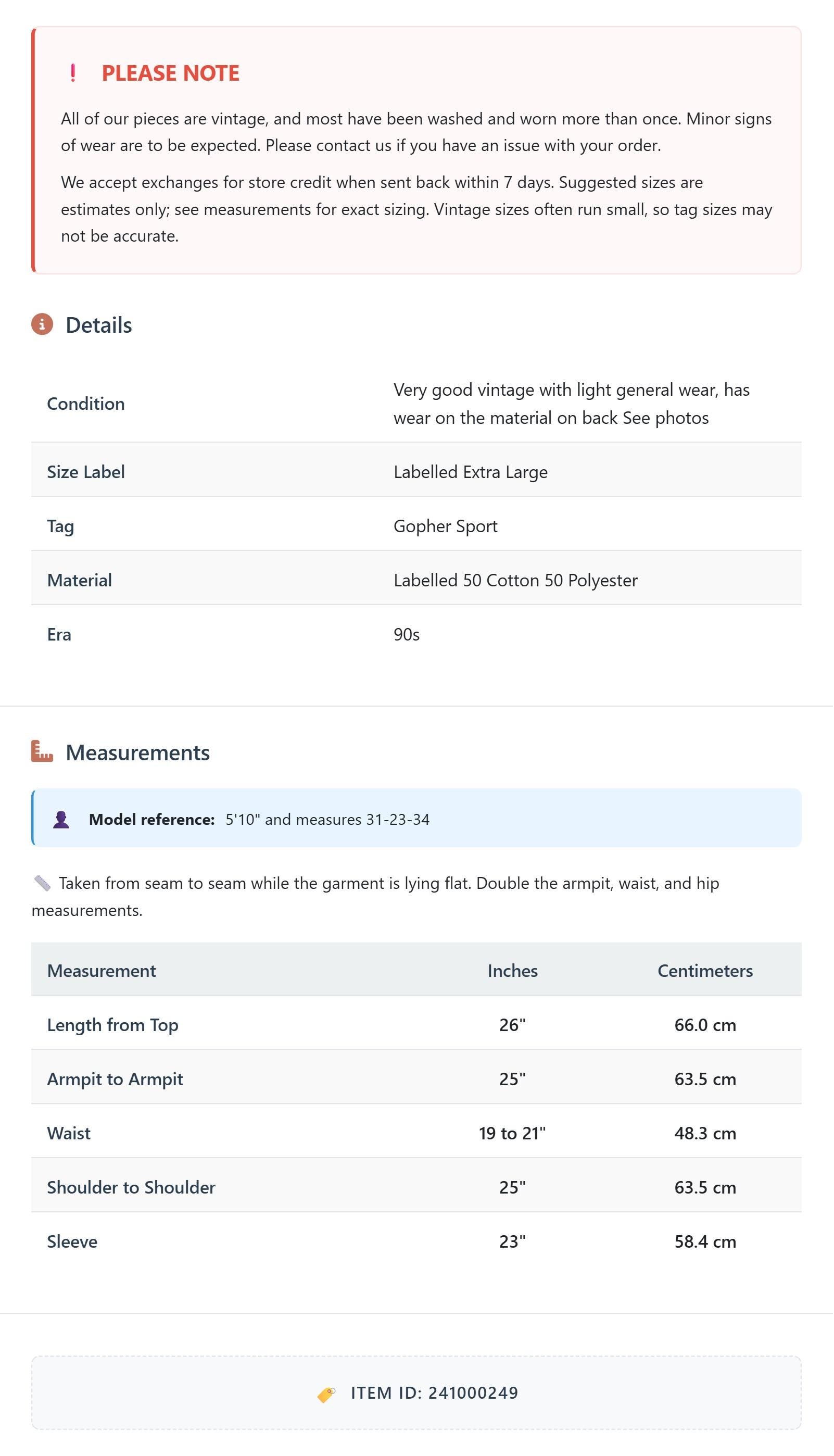The image size is (834, 1456).
Task: Click the Measurements ruler icon
Action: (x=42, y=751)
